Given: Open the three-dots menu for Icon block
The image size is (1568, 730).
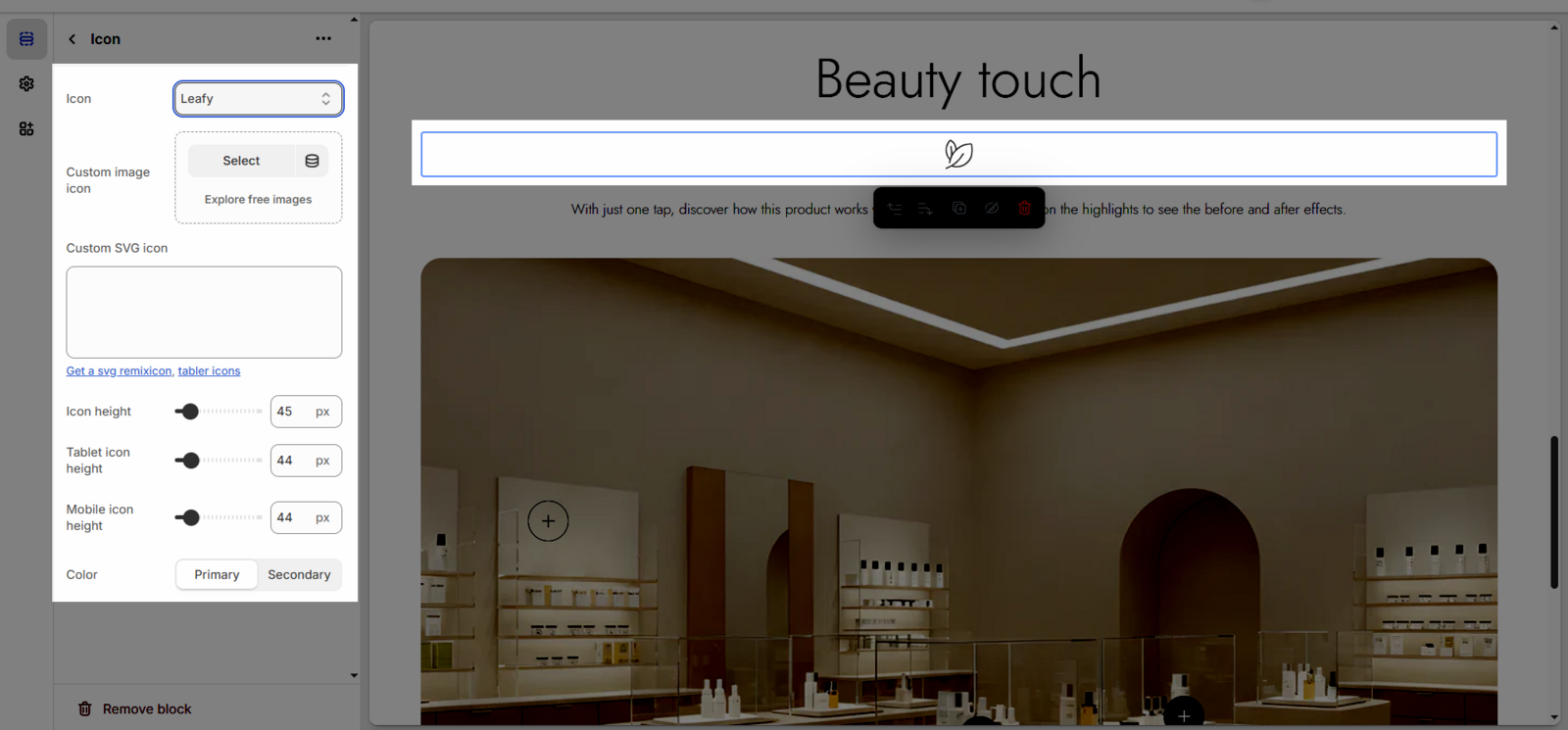Looking at the screenshot, I should tap(323, 39).
